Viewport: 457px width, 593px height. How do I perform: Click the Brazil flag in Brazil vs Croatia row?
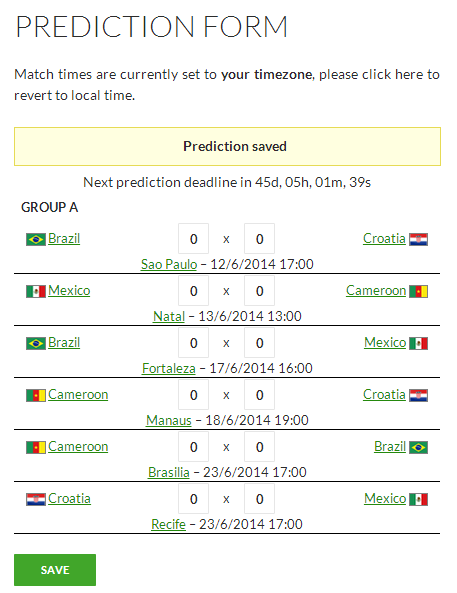[x=36, y=239]
